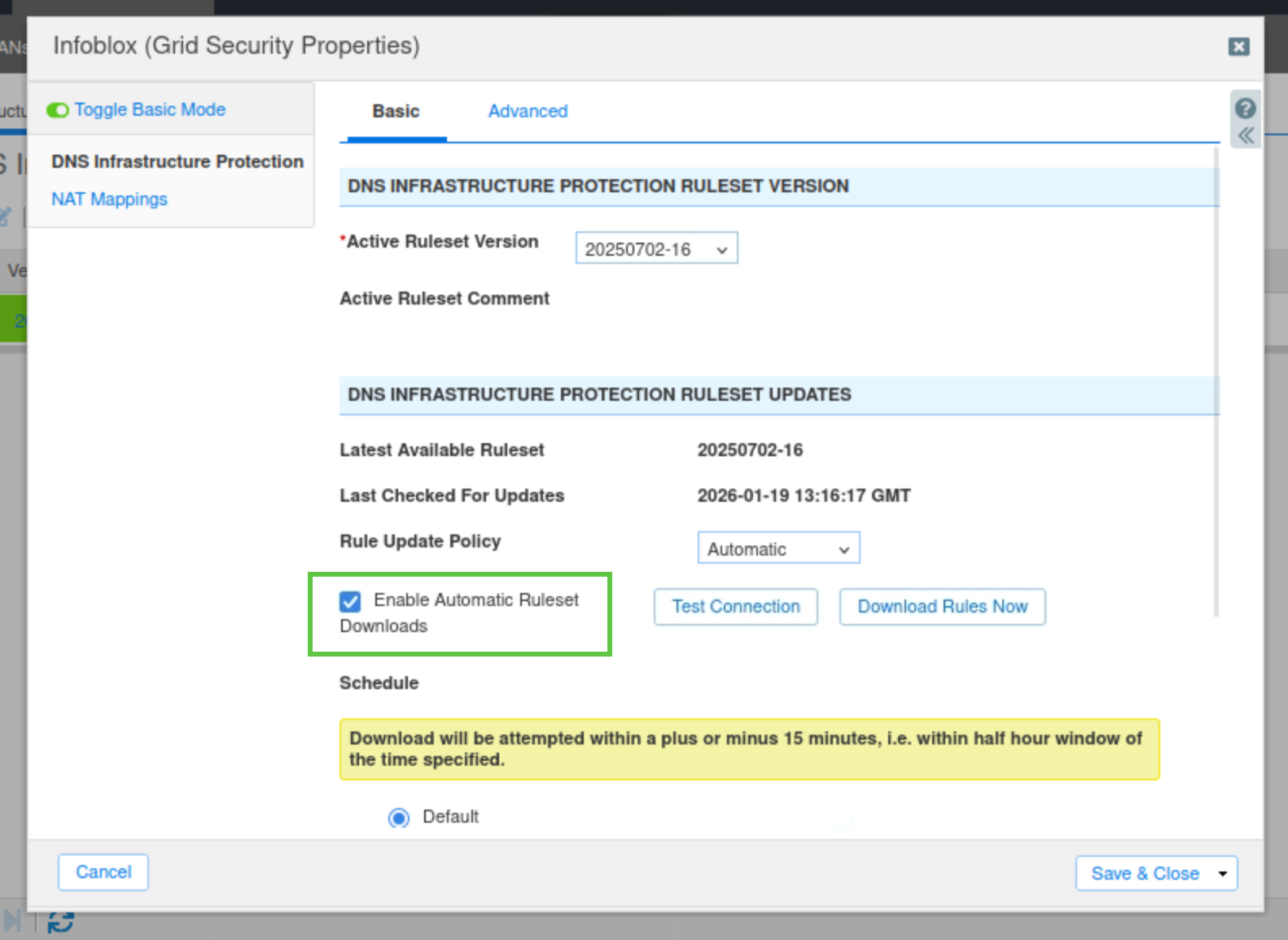1288x940 pixels.
Task: Click the pencil edit icon at left edge
Action: coord(6,217)
